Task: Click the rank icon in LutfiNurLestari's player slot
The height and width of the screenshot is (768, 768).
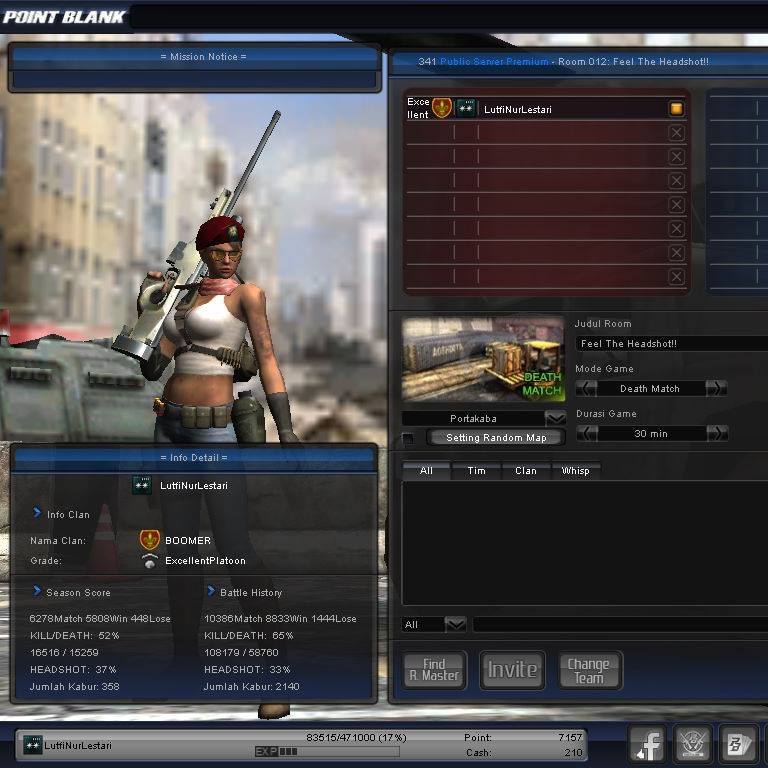Action: click(x=466, y=108)
